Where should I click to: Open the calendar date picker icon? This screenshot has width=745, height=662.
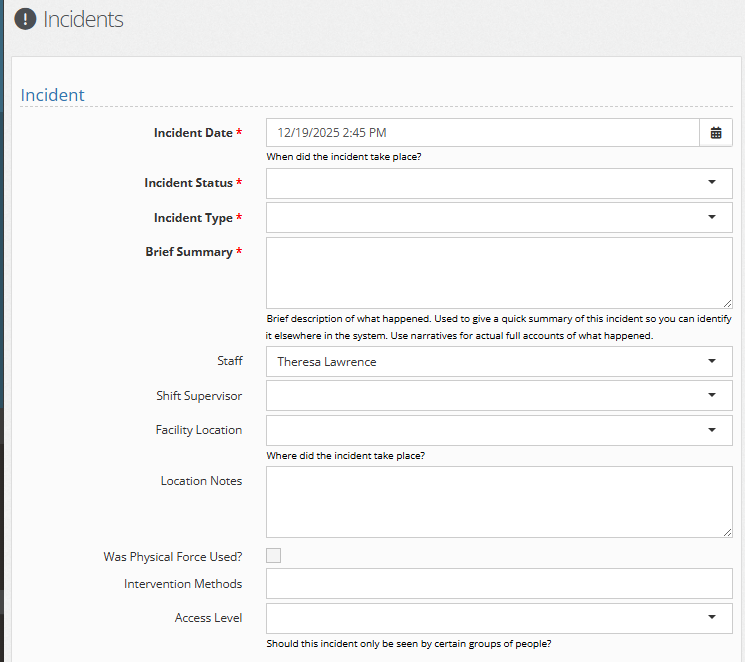(x=715, y=133)
